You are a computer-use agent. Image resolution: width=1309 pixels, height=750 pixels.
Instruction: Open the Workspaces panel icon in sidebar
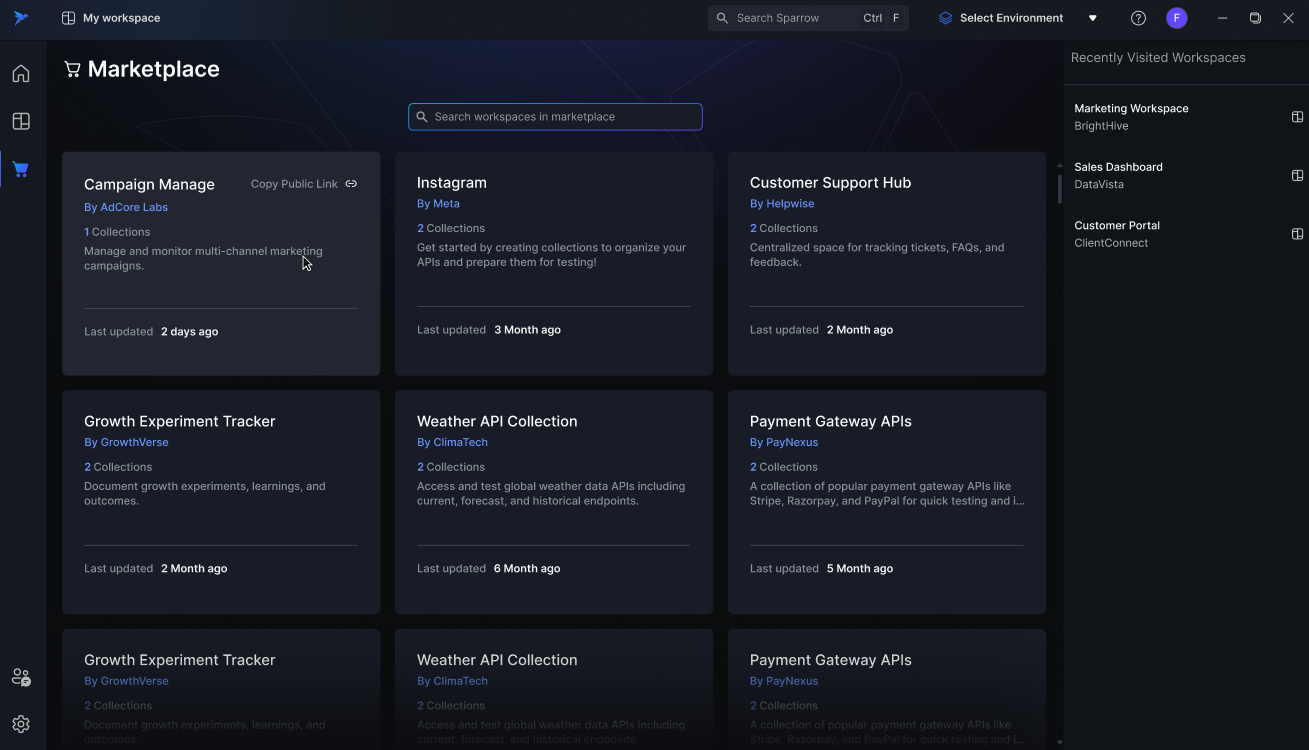(20, 121)
